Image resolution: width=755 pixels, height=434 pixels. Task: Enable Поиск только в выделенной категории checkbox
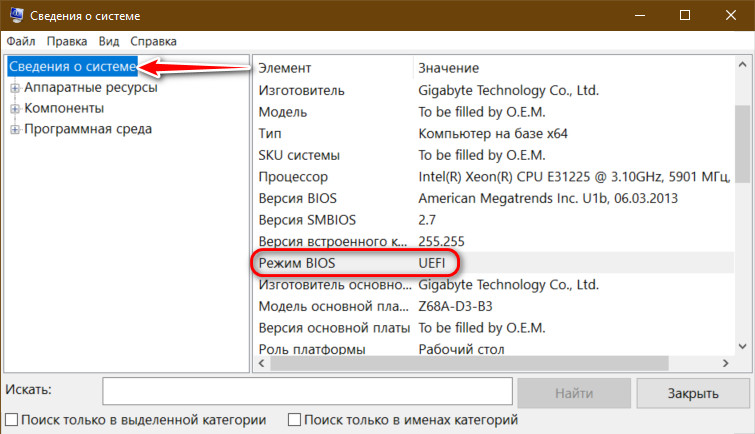12,420
